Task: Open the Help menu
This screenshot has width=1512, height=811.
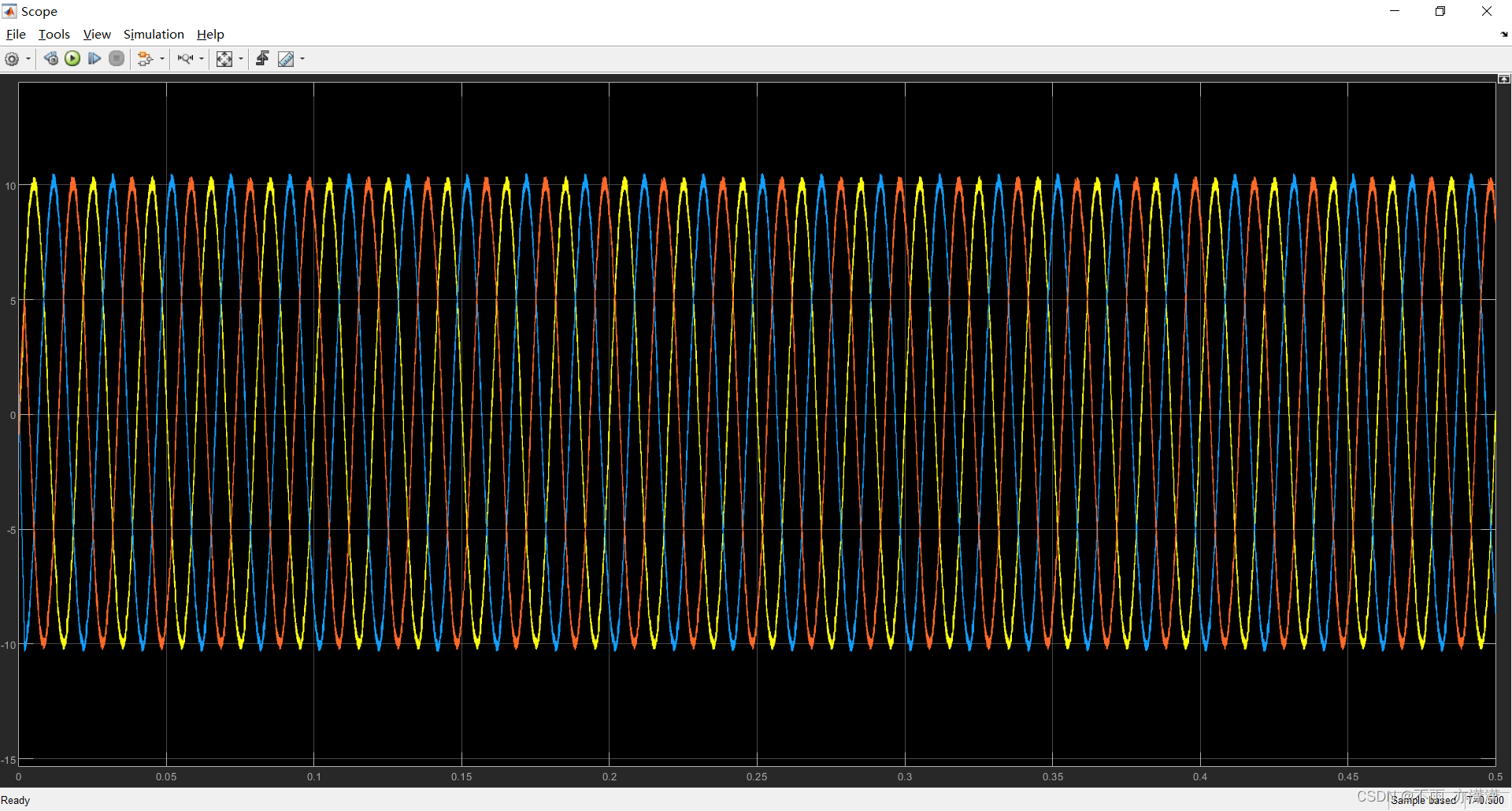Action: [210, 35]
